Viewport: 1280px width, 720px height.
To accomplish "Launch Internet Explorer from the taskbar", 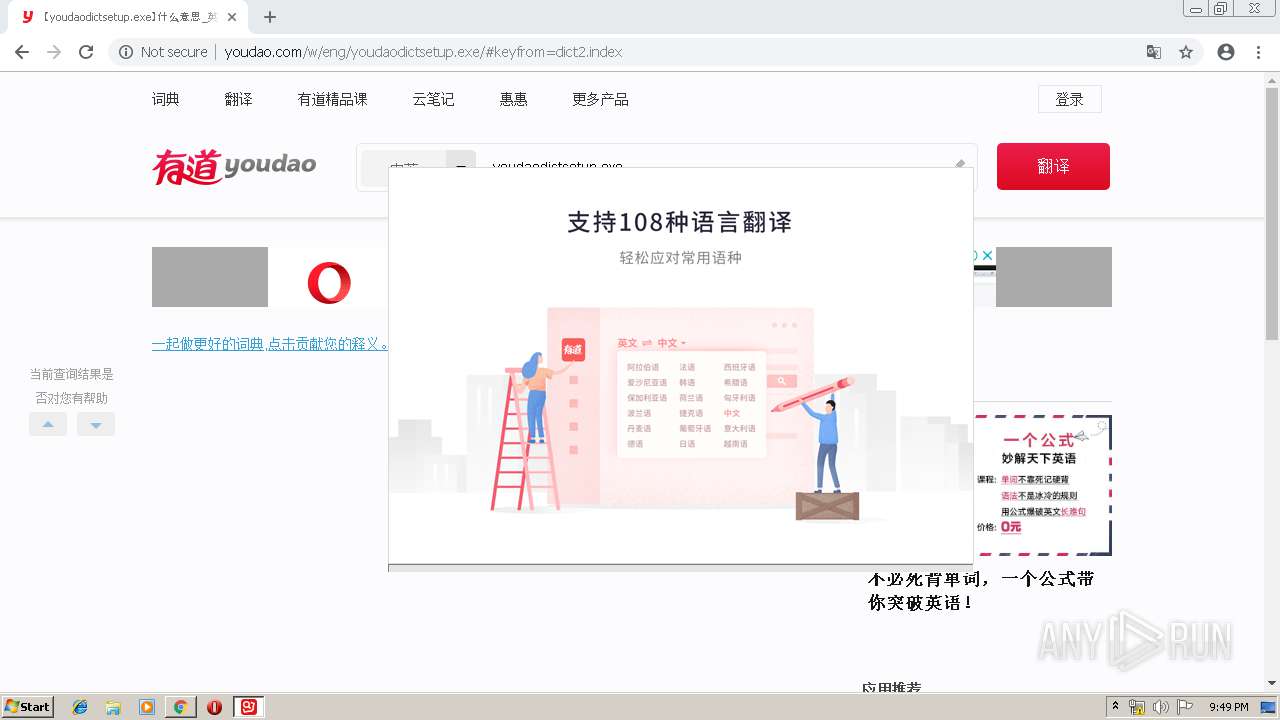I will [80, 707].
